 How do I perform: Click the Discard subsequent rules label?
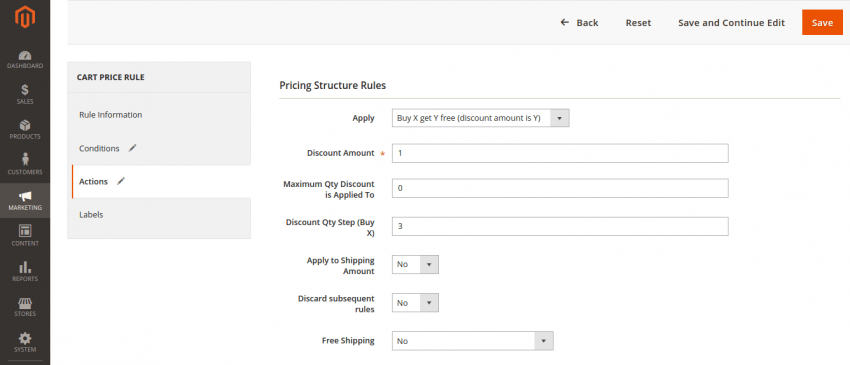coord(336,304)
